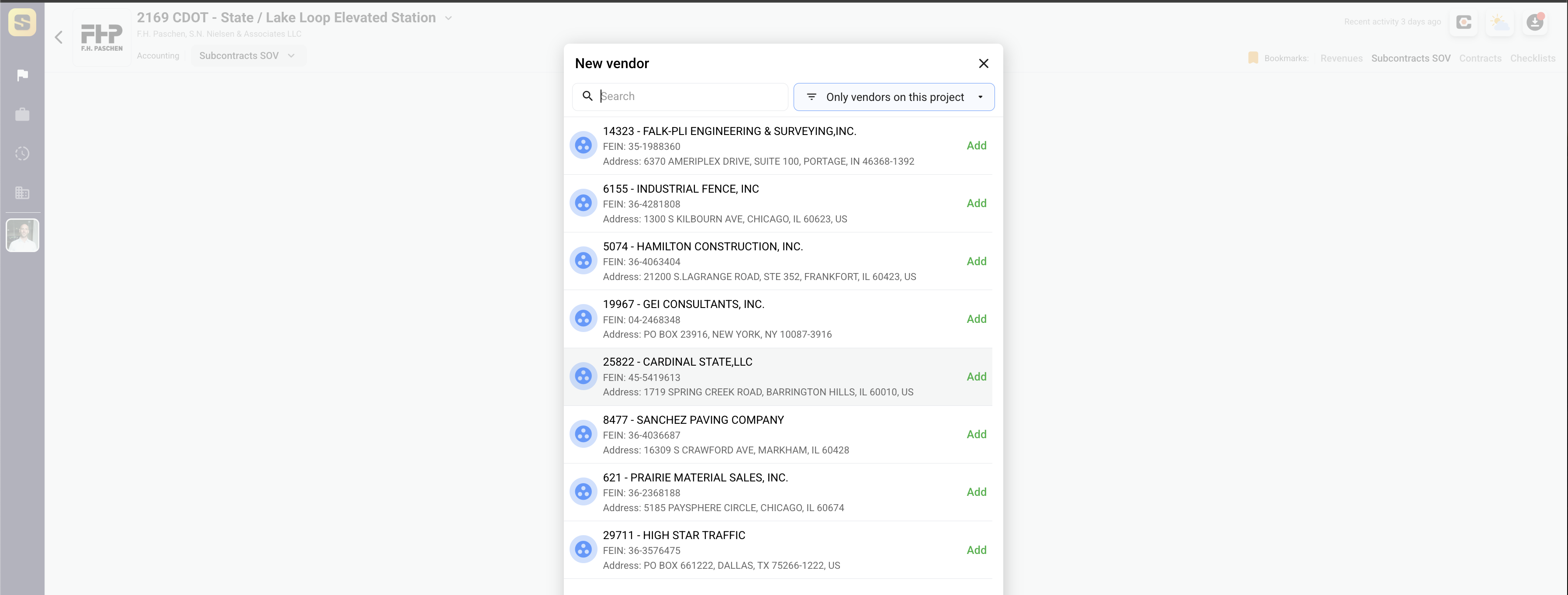1568x595 pixels.
Task: Add CARDINAL STATE,LLC vendor
Action: pyautogui.click(x=976, y=377)
